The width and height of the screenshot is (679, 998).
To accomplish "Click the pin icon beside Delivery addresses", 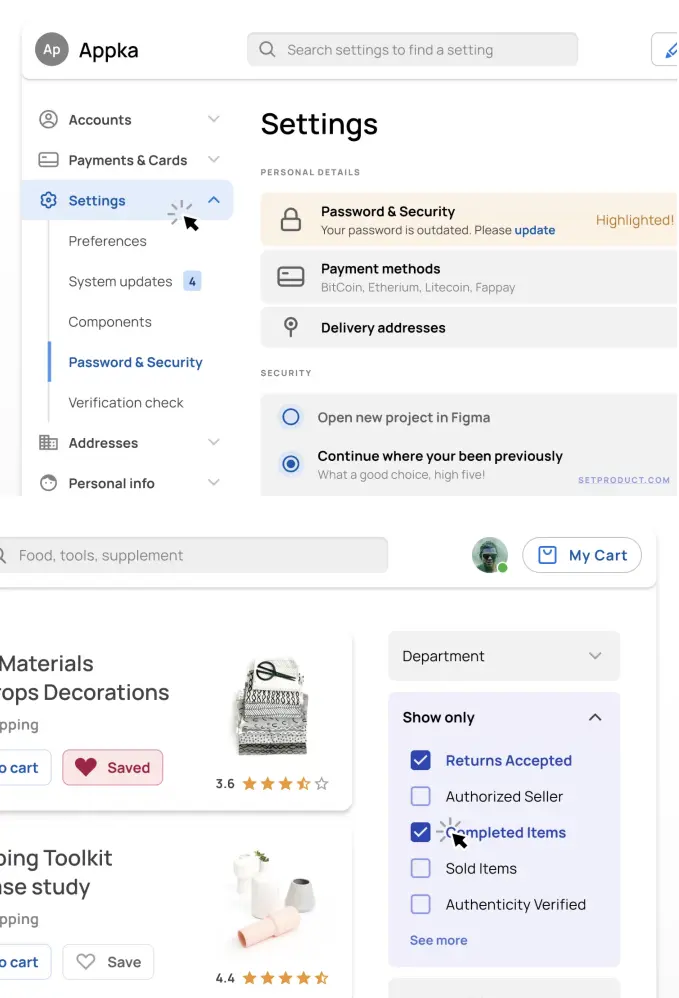I will [291, 327].
